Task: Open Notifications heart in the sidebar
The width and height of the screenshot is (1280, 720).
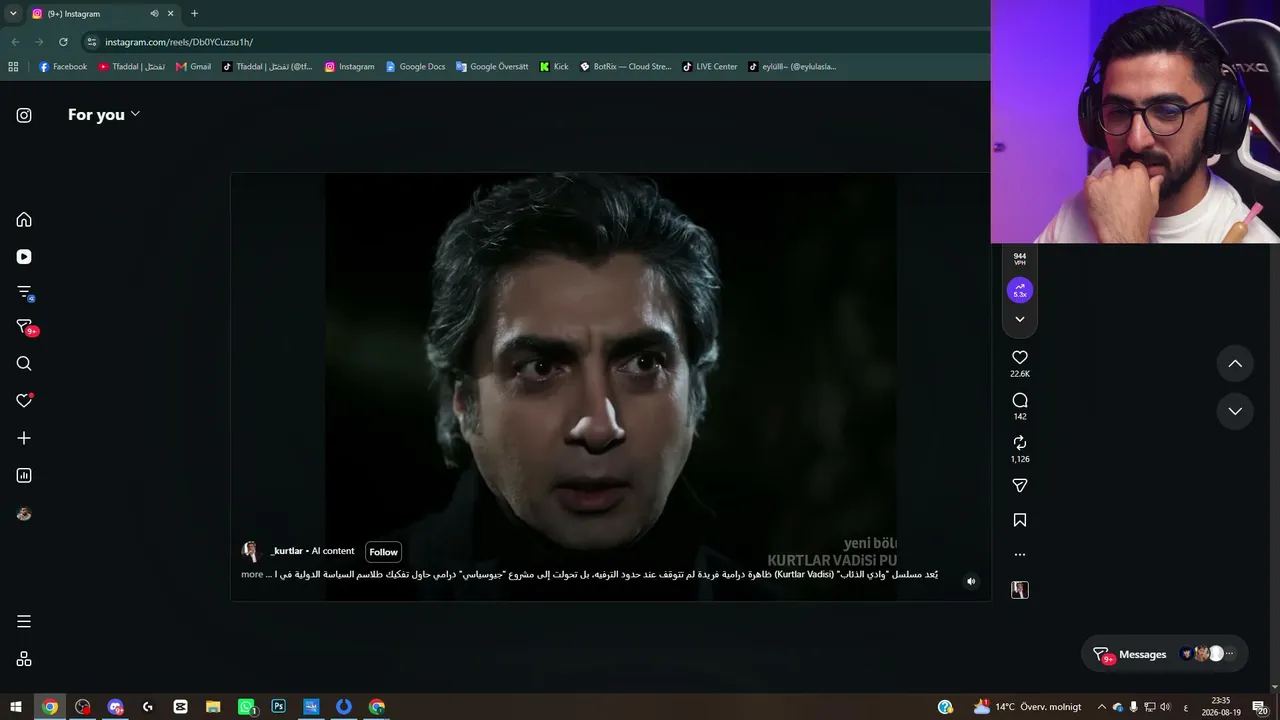Action: 24,401
